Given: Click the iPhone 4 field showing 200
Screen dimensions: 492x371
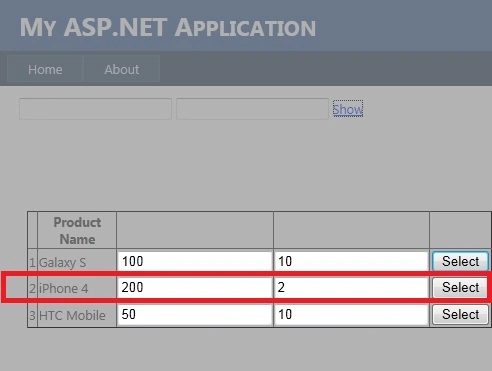Looking at the screenshot, I should click(195, 287).
